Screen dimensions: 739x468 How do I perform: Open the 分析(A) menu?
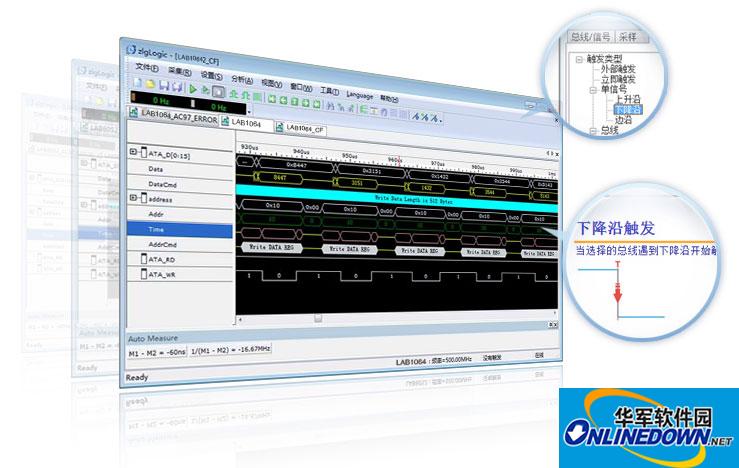(242, 80)
